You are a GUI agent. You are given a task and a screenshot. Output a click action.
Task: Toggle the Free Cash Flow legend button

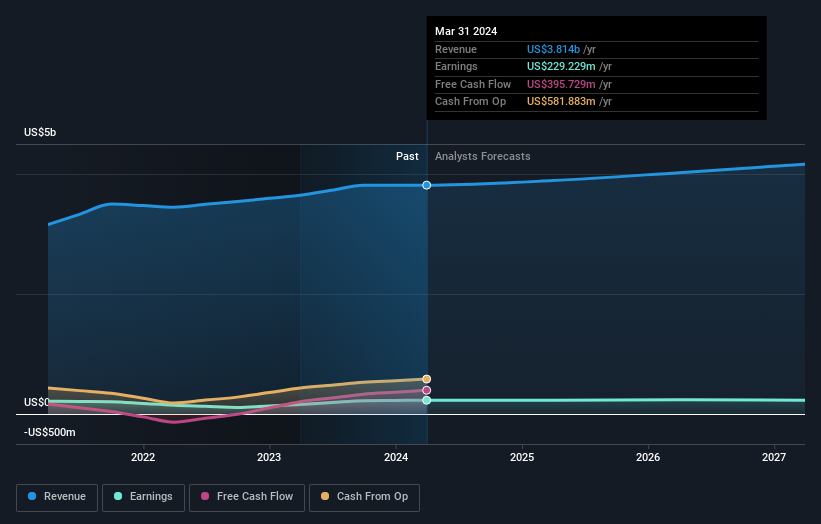pyautogui.click(x=247, y=497)
